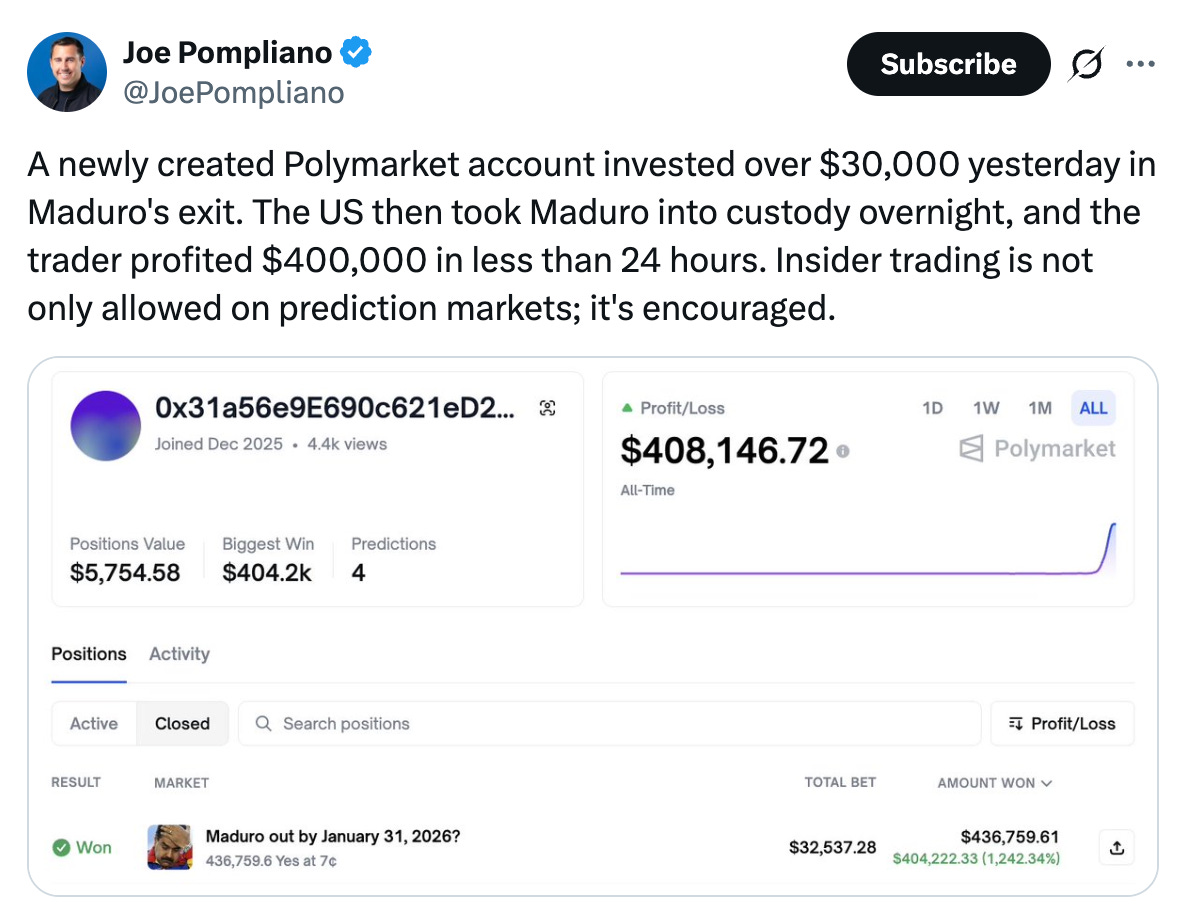
Task: Click the blue verified badge
Action: 356,52
